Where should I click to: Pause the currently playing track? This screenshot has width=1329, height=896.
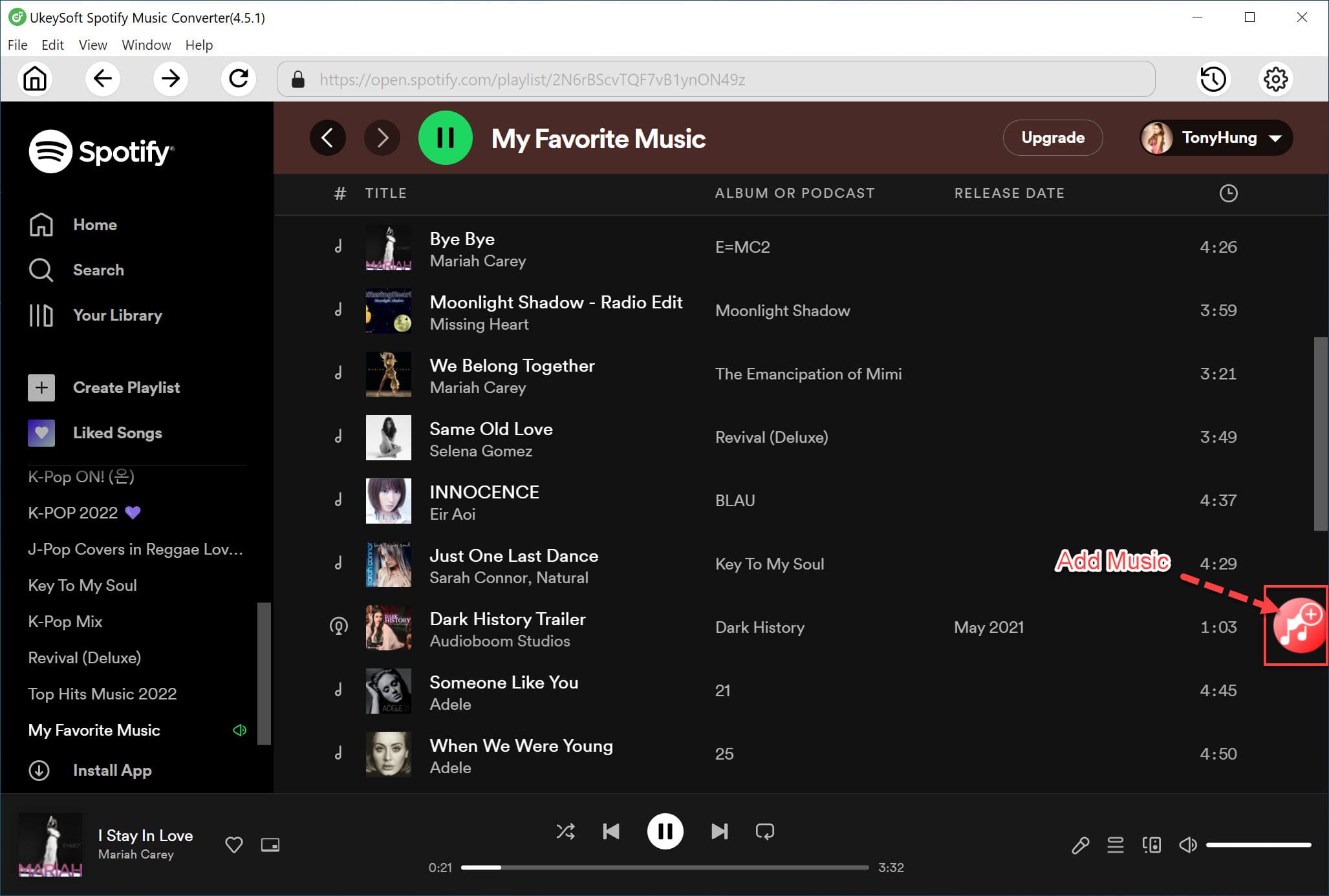[x=665, y=832]
